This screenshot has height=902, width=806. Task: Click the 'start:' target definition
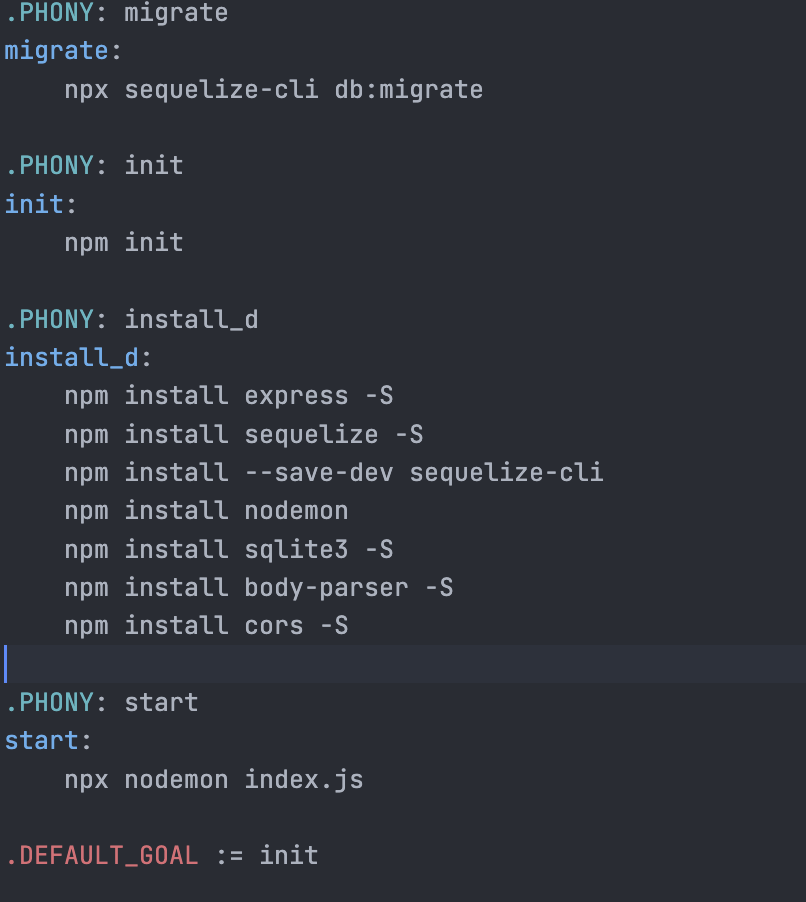tap(48, 741)
